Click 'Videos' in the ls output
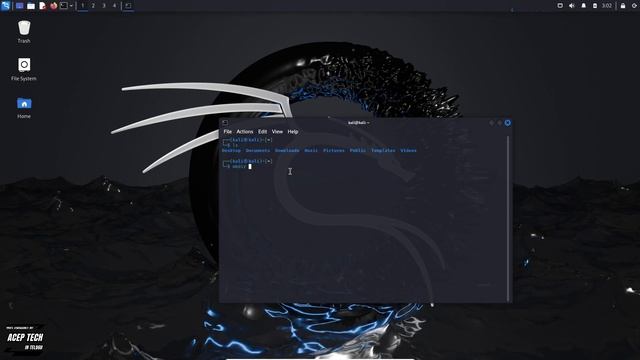Viewport: 640px width, 360px height. [408, 151]
